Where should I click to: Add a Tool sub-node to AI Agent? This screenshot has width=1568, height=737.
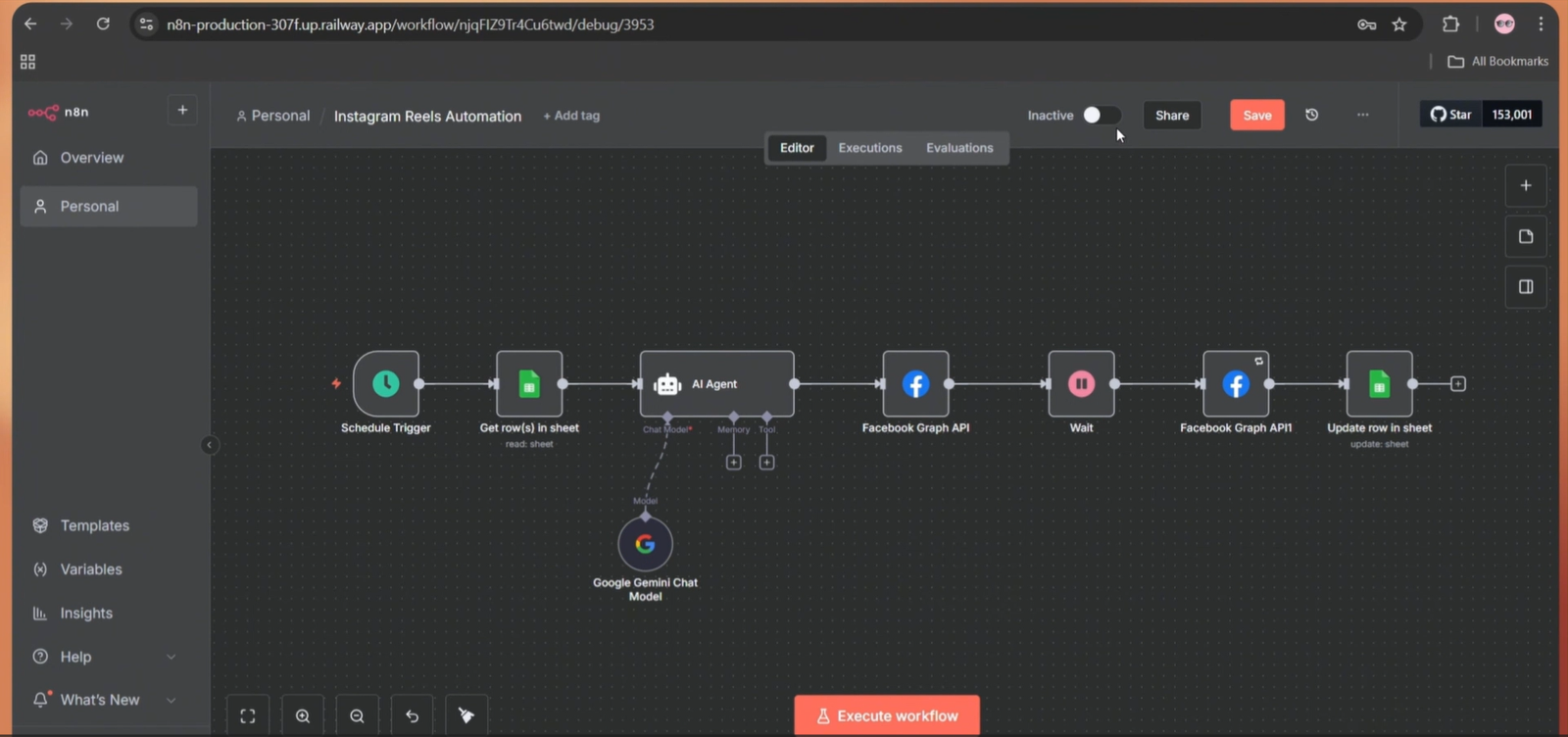tap(766, 462)
